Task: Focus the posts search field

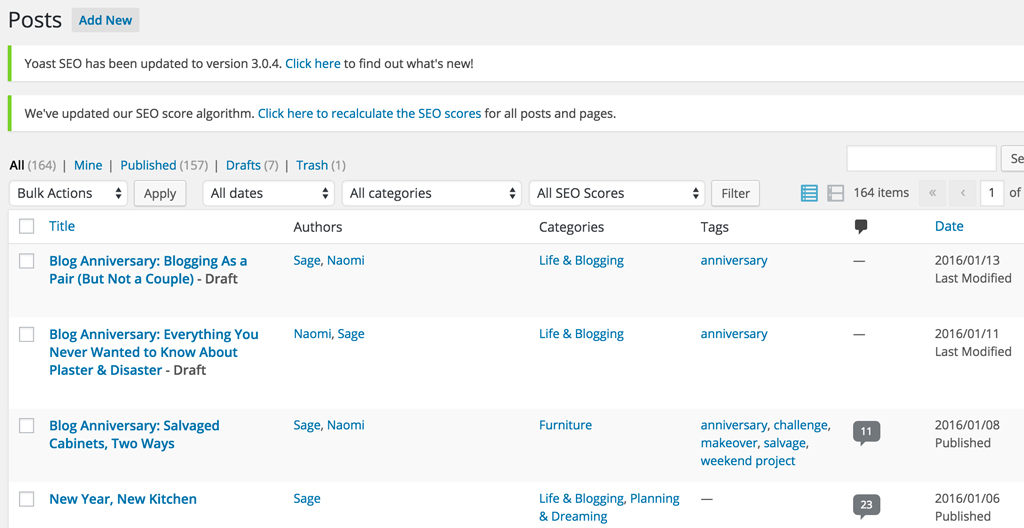Action: click(921, 158)
